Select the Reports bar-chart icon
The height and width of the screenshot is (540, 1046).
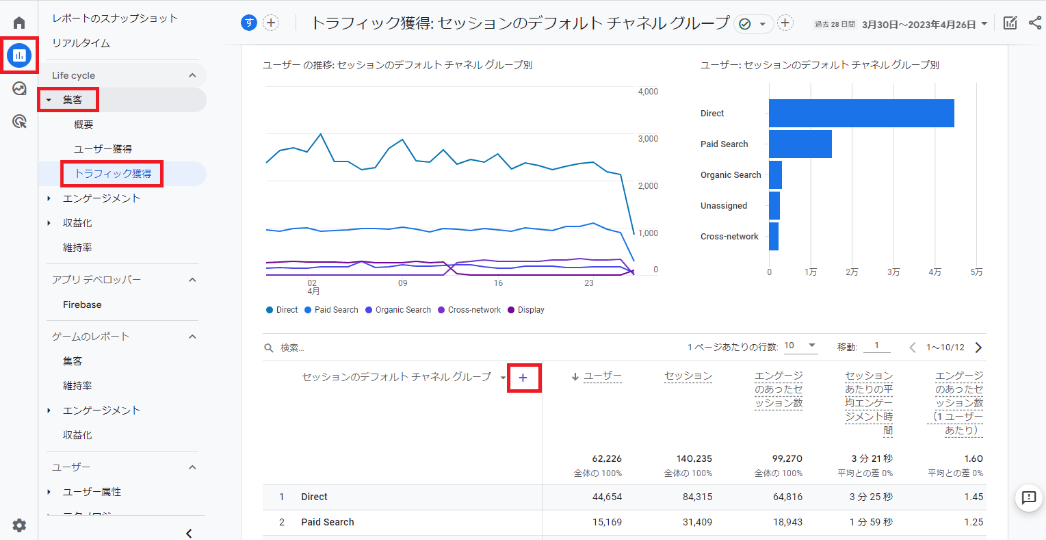coord(19,55)
